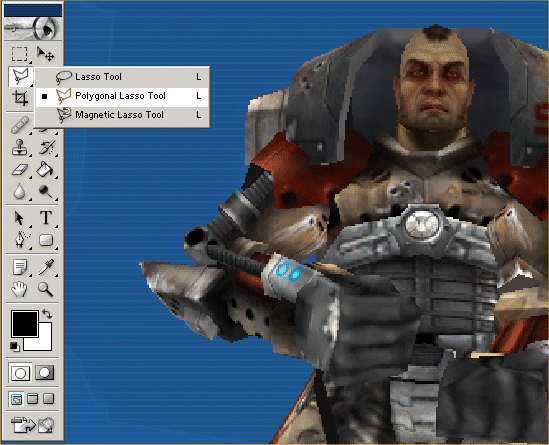Image resolution: width=549 pixels, height=445 pixels.
Task: Select the Eraser tool
Action: click(20, 170)
